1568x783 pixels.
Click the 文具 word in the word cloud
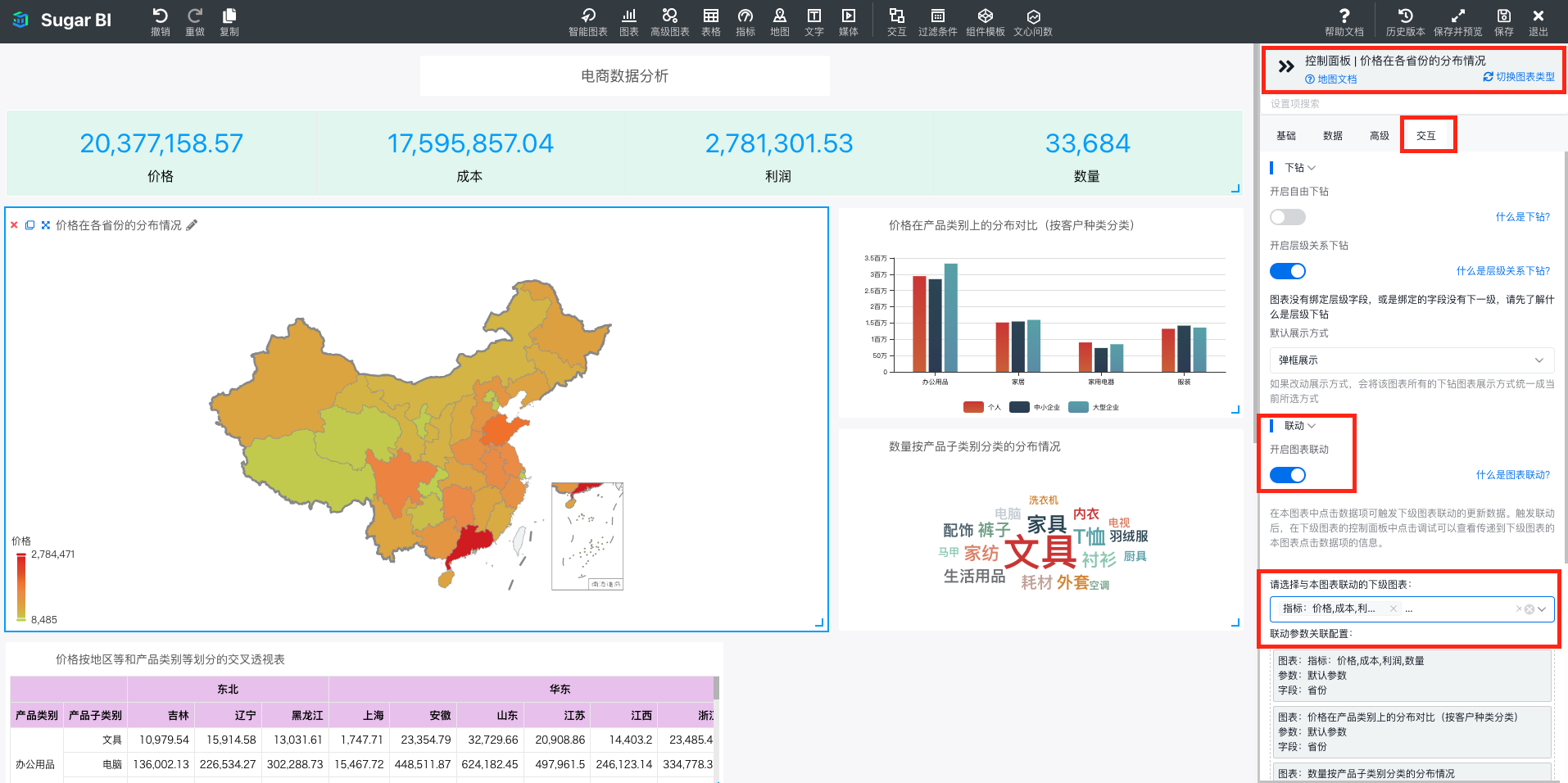tap(1040, 552)
